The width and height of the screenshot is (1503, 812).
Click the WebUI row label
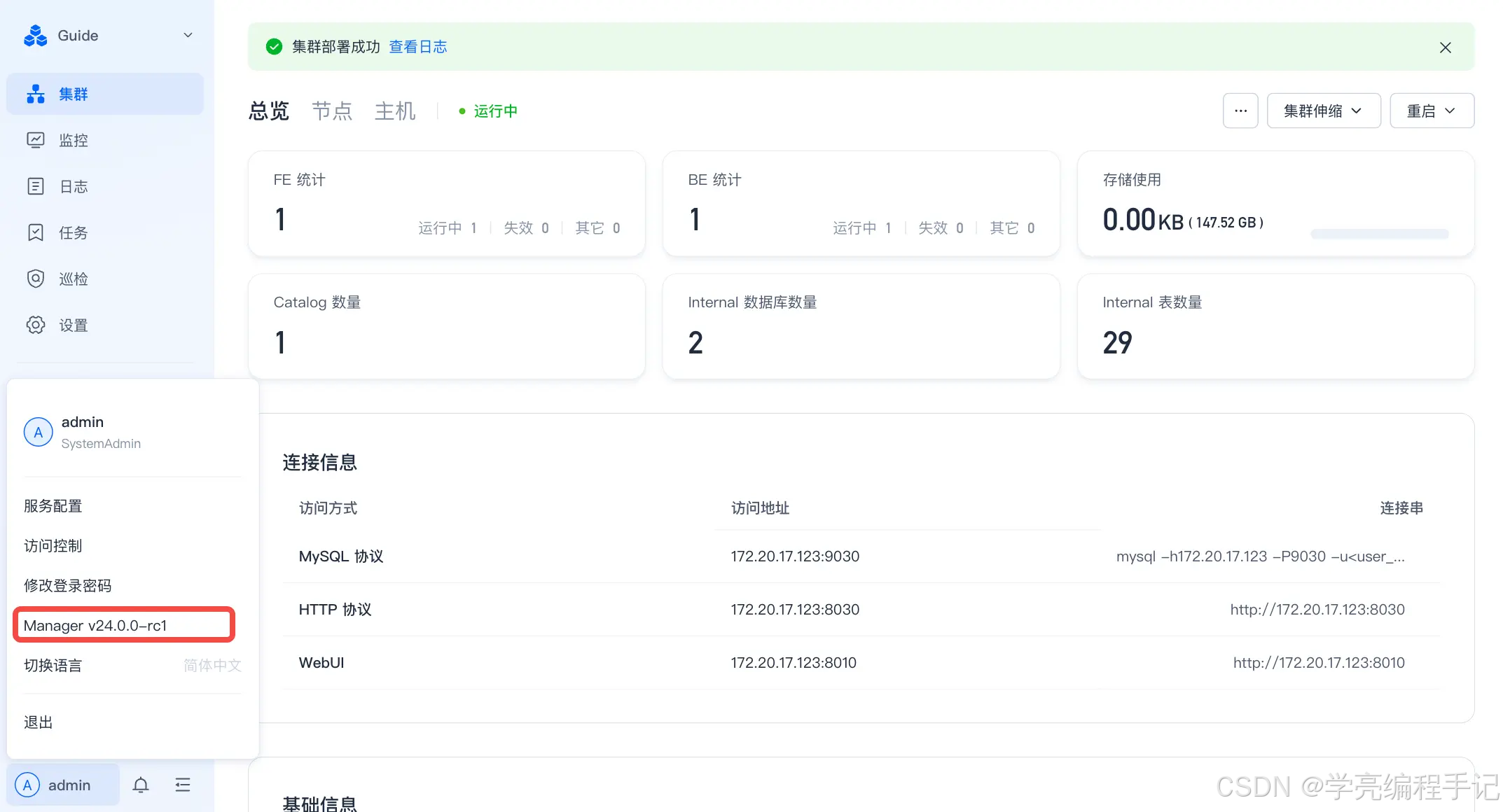click(321, 663)
